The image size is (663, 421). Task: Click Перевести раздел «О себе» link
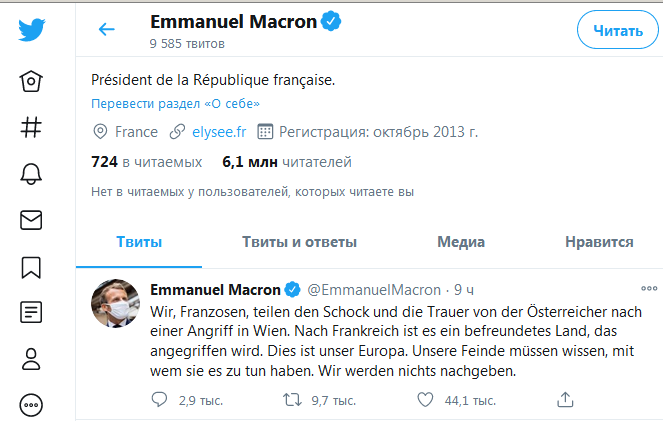coord(176,104)
